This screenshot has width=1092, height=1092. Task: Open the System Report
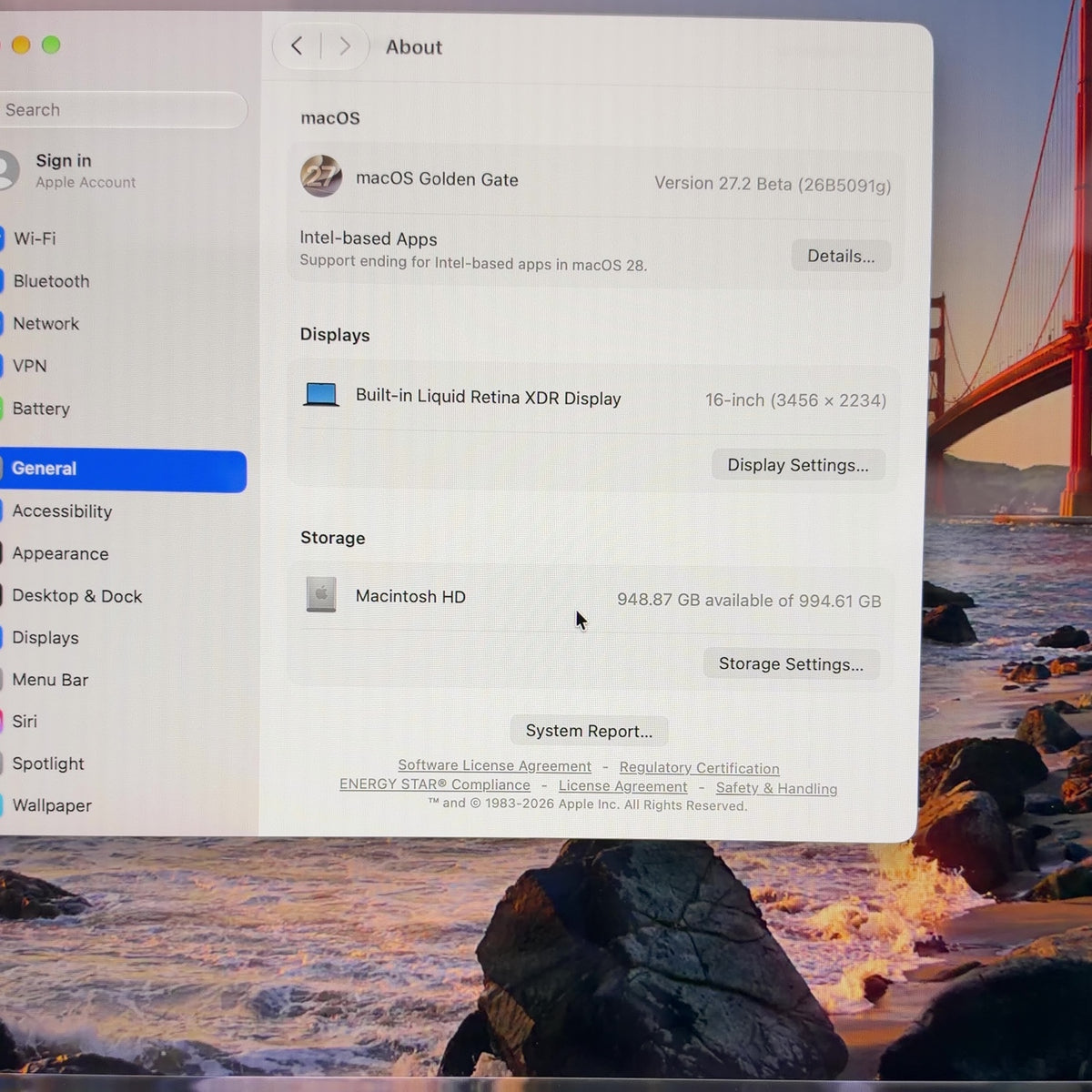tap(589, 731)
